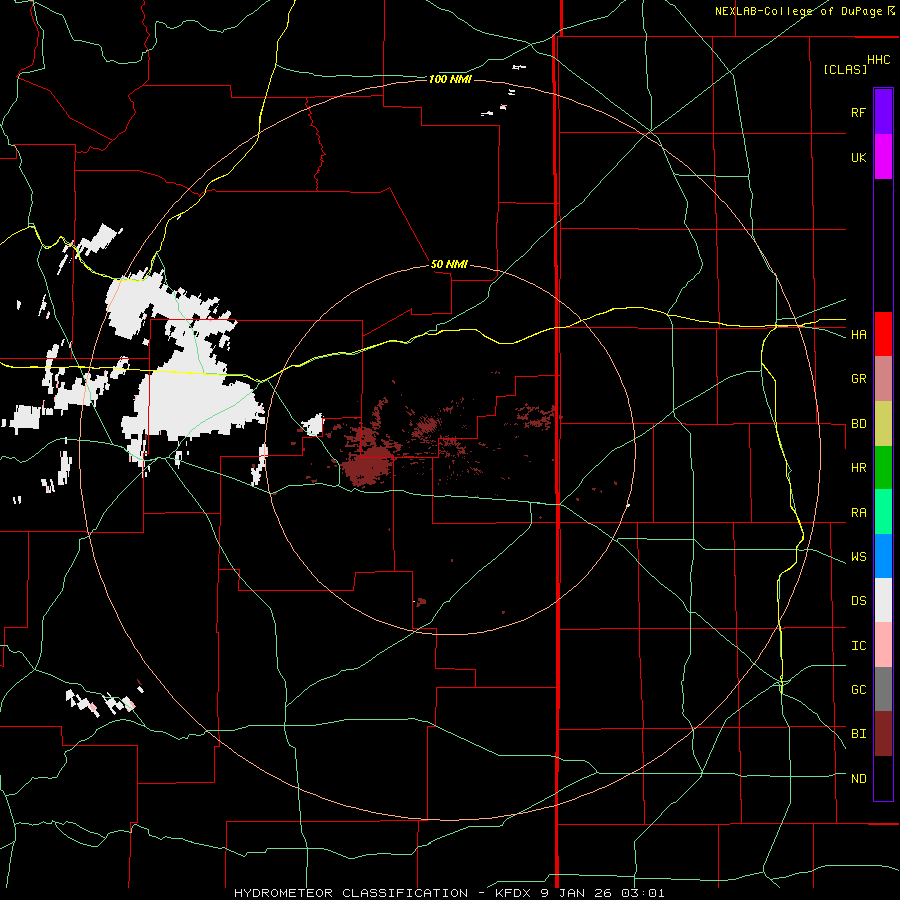Click the RF legend label
The image size is (900, 900).
858,112
